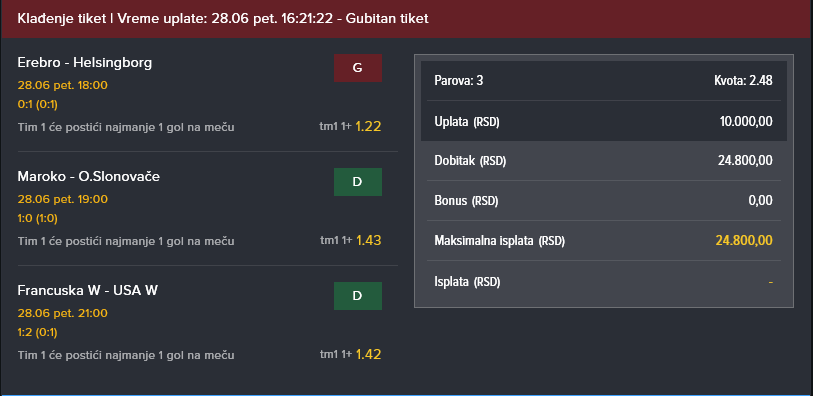Click the 1.43 odds value

[368, 241]
